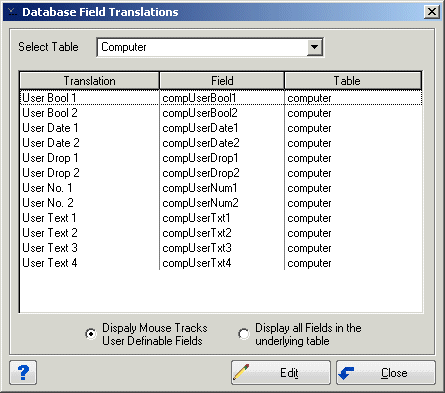Viewport: 445px width, 393px height.
Task: Select the User No. 1 row
Action: click(221, 188)
